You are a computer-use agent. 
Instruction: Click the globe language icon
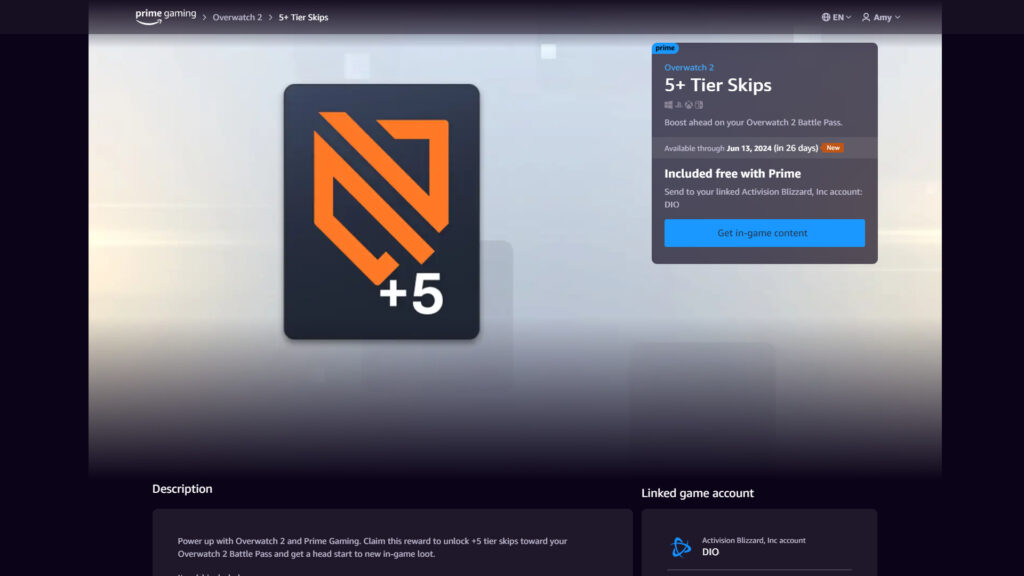tap(826, 17)
